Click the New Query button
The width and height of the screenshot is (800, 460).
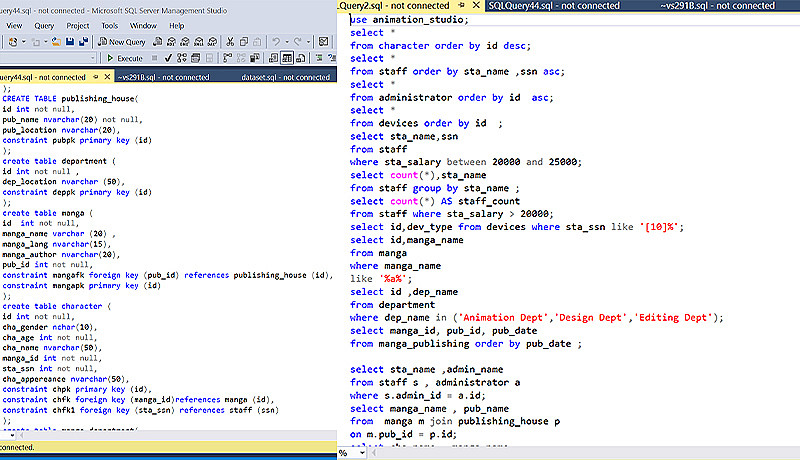click(122, 42)
